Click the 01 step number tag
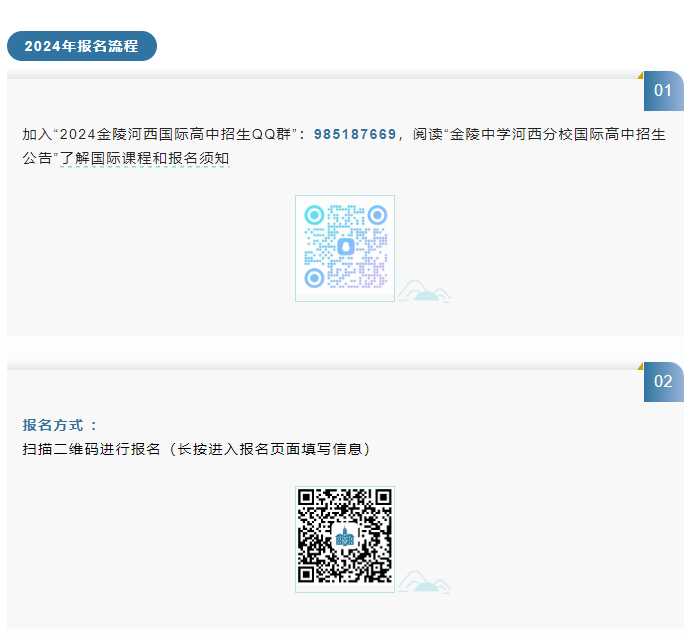The width and height of the screenshot is (687, 634). click(x=663, y=91)
